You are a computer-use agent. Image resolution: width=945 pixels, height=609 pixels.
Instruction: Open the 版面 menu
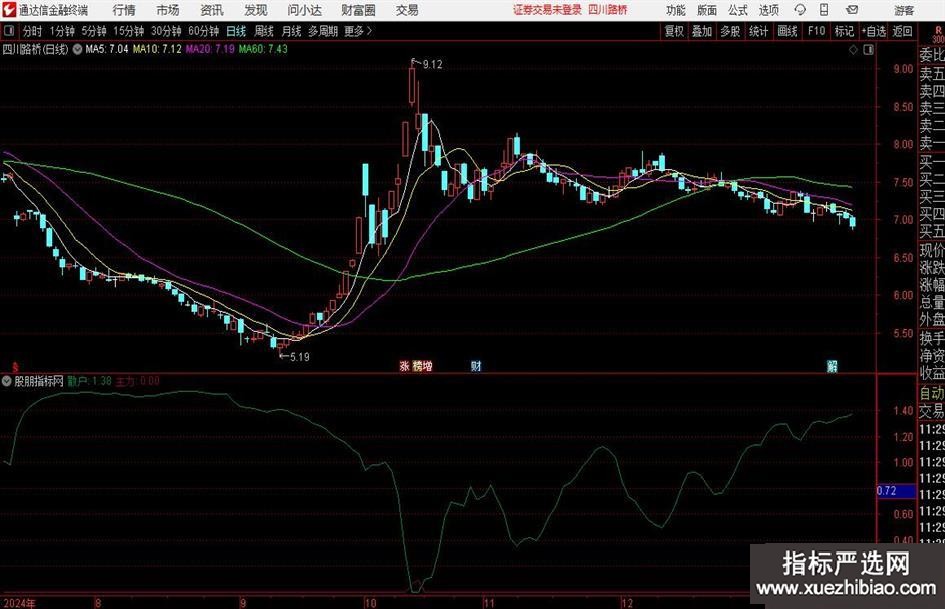pos(706,10)
